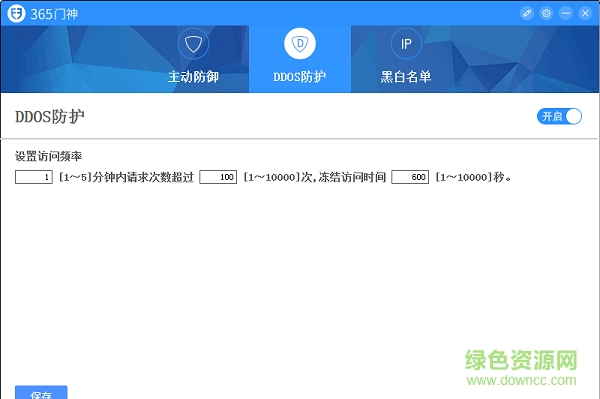Viewport: 600px width, 399px height.
Task: Open the 黑白名单 tab
Action: 406,59
